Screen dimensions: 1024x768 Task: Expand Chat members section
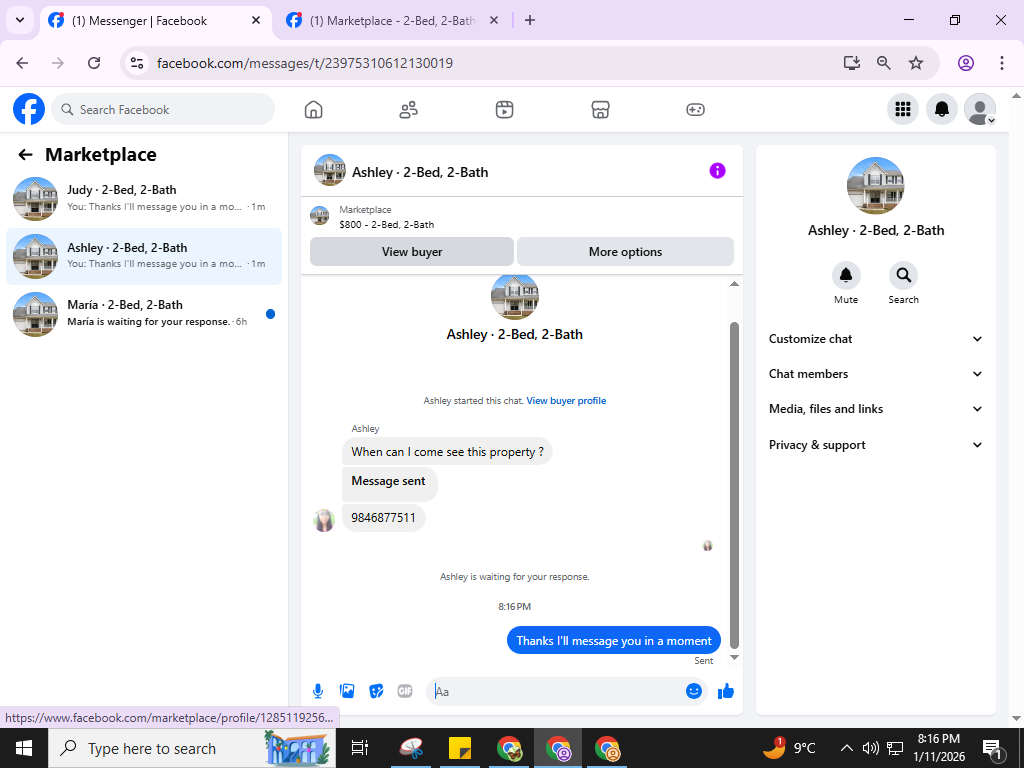click(875, 374)
